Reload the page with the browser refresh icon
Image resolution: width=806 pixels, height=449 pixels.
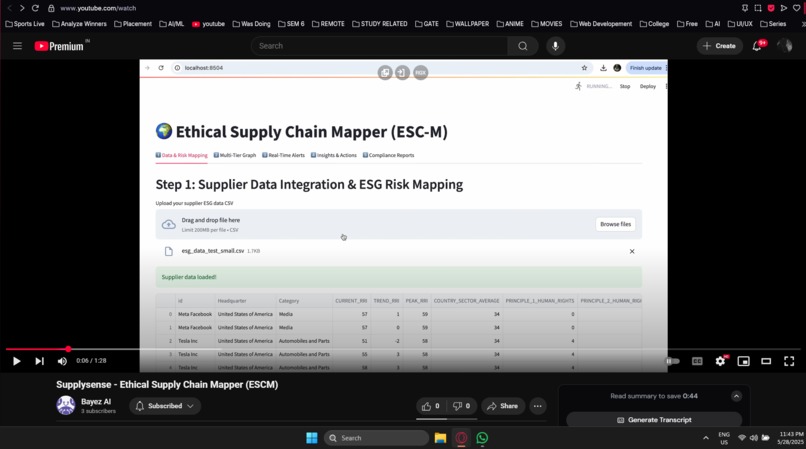(35, 8)
